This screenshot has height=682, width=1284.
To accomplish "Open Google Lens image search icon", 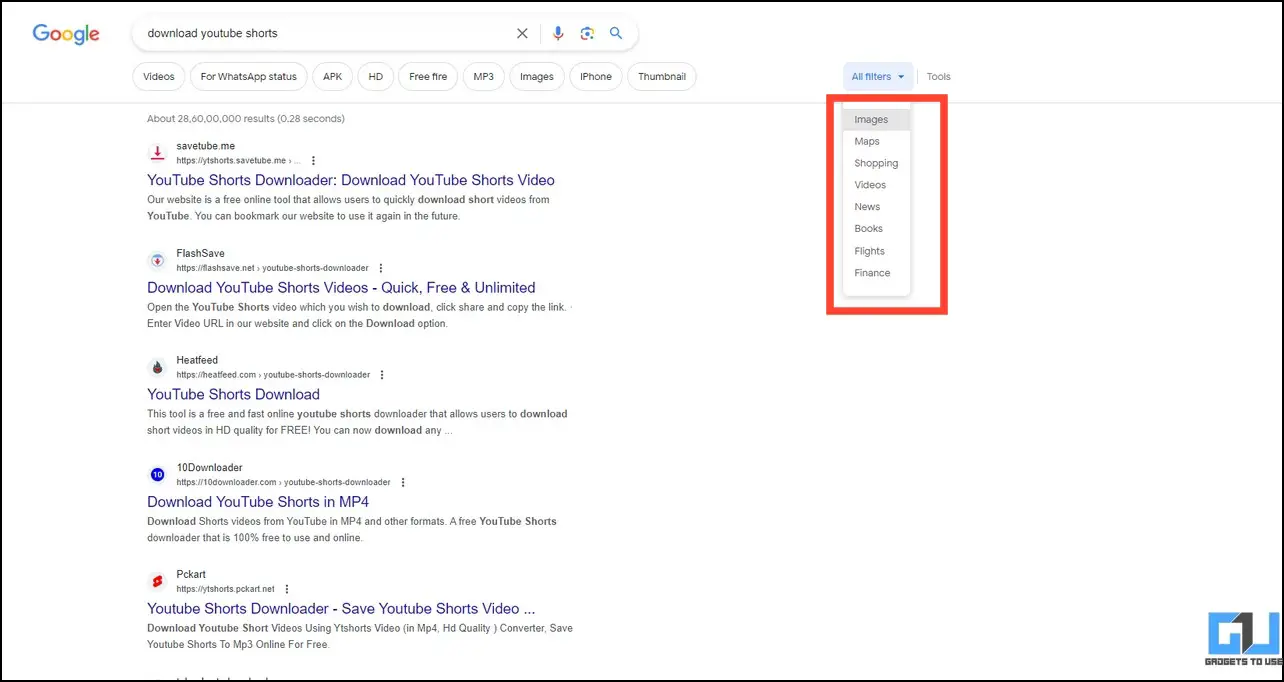I will pos(587,33).
